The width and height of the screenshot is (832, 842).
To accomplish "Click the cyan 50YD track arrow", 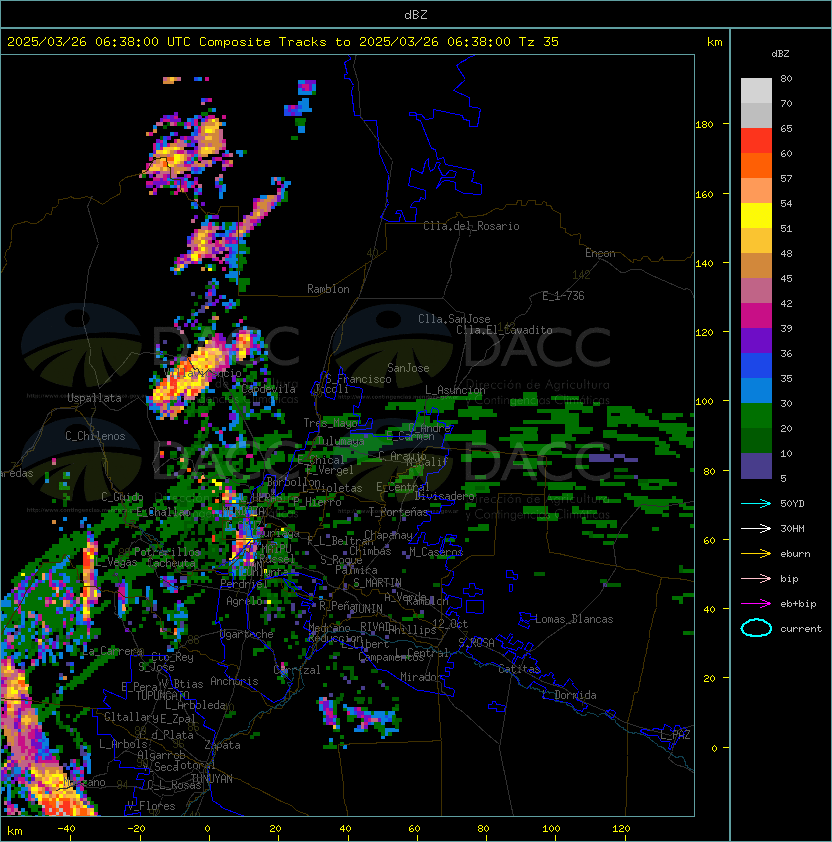I will [x=756, y=503].
